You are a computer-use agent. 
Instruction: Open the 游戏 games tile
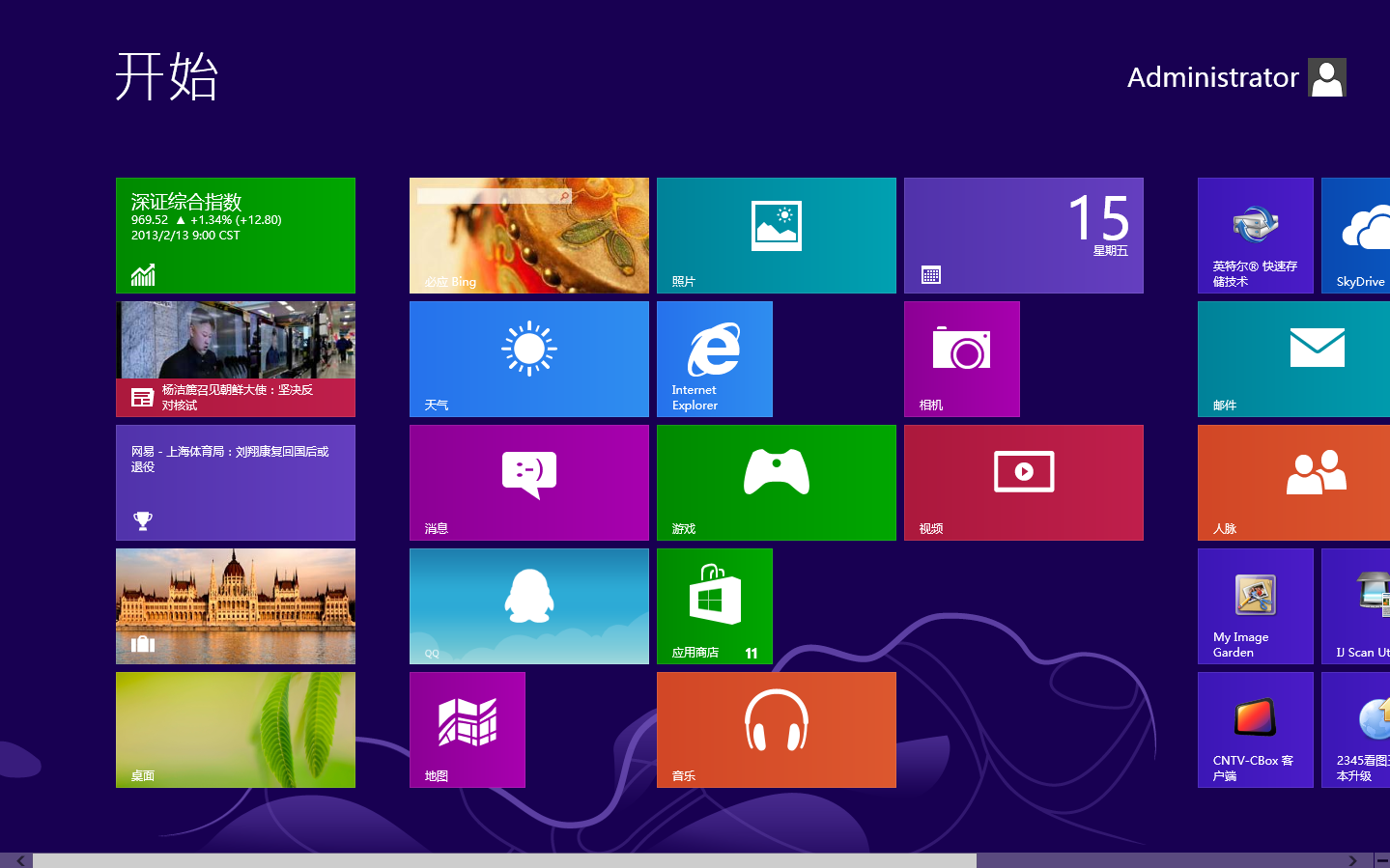[x=776, y=482]
